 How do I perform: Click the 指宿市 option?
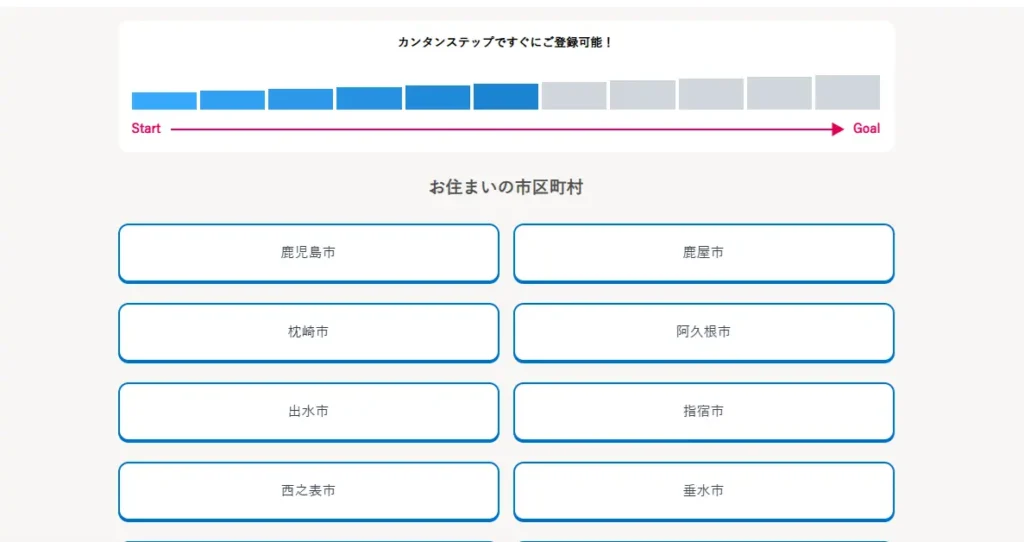click(x=703, y=412)
